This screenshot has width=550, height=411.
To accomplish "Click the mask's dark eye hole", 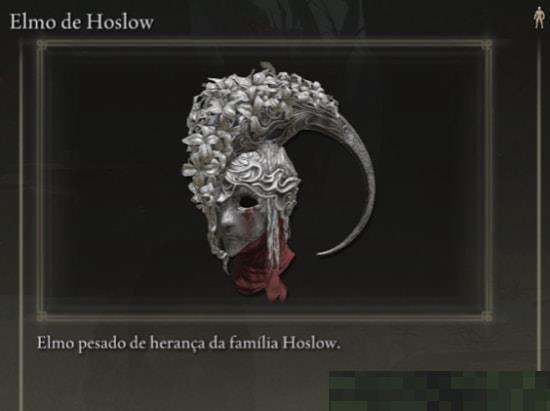I will tap(248, 201).
